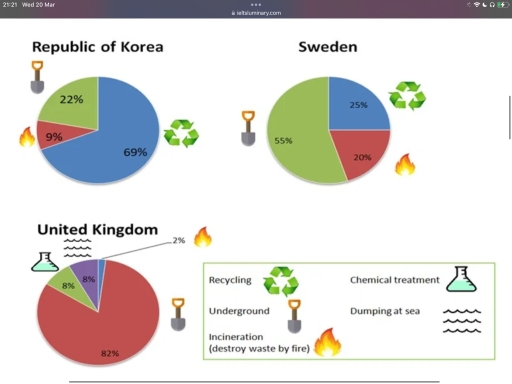Click the sea waves icon above the UK pie
The height and width of the screenshot is (384, 512).
coord(77,248)
